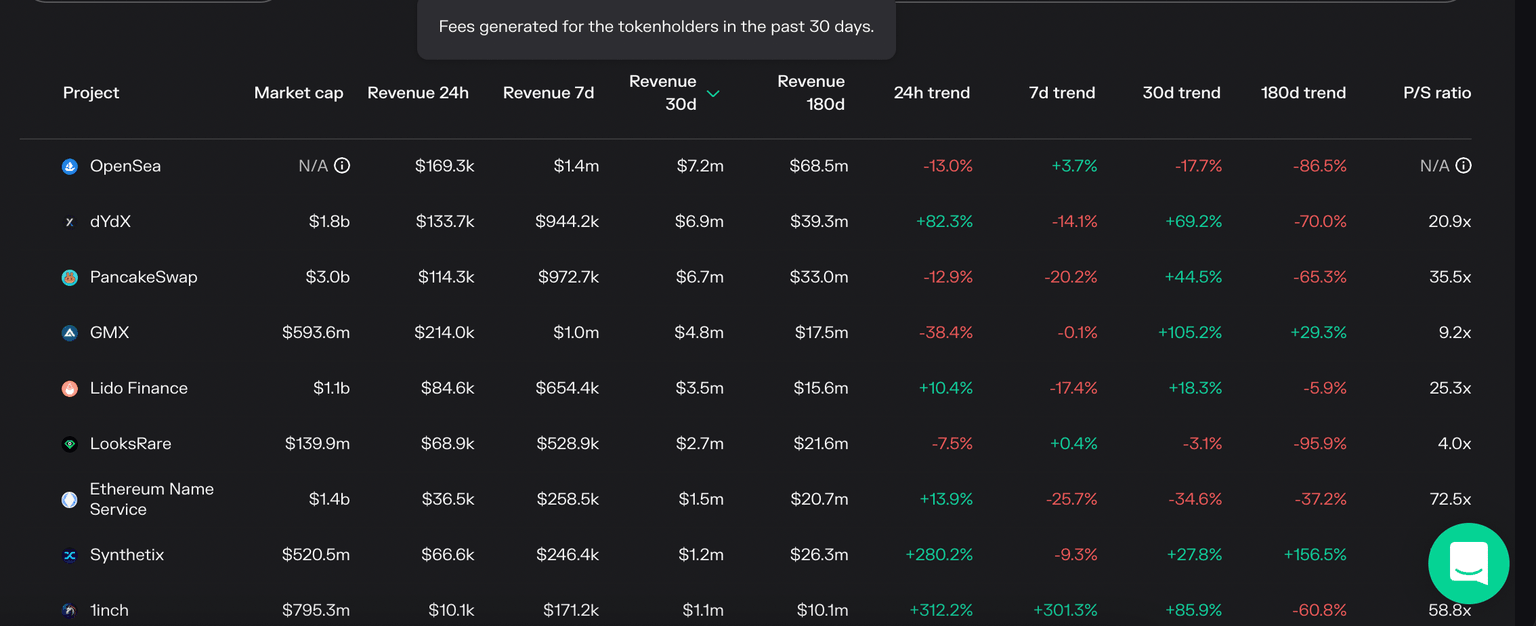Click the LooksRare logo icon
The height and width of the screenshot is (626, 1536).
tap(70, 444)
